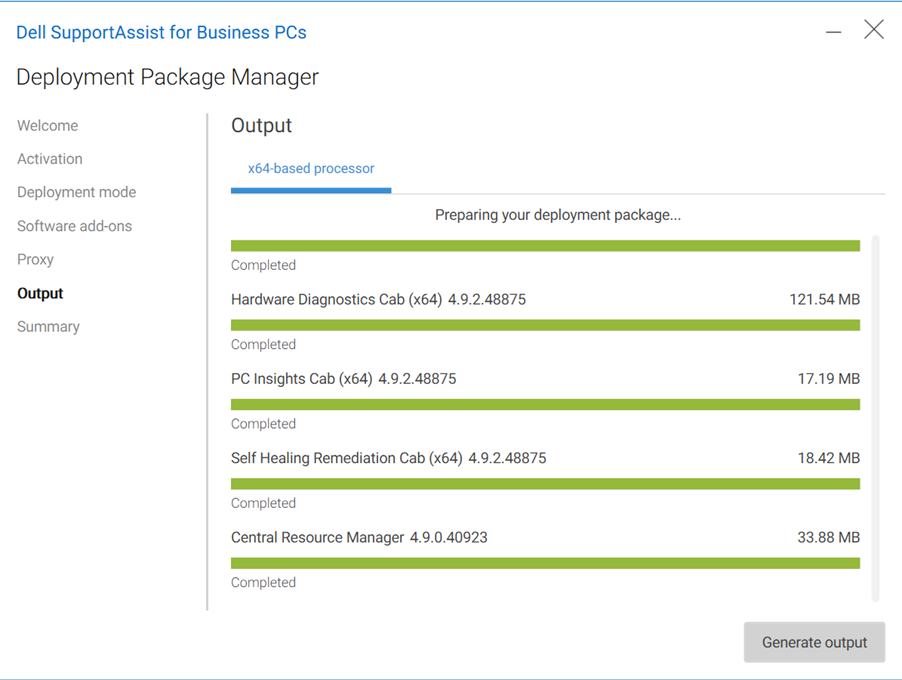Screen dimensions: 902x680
Task: Click the Dell SupportAssist for Business PCs link
Action: click(x=161, y=32)
